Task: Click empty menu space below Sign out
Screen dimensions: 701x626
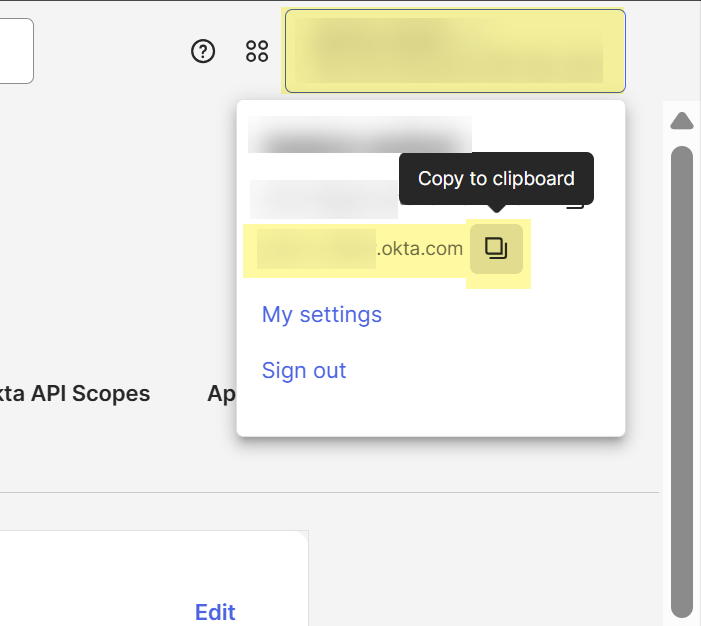Action: click(430, 410)
